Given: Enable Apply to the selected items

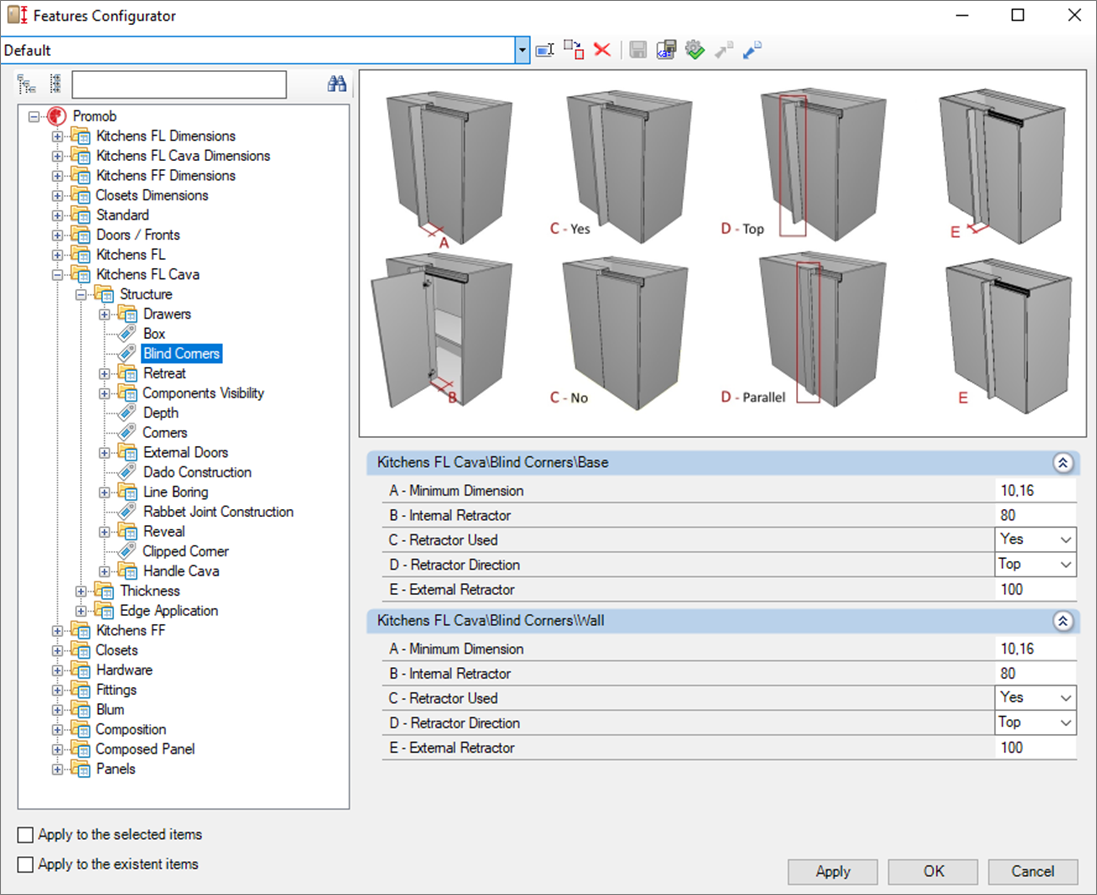Looking at the screenshot, I should [26, 835].
